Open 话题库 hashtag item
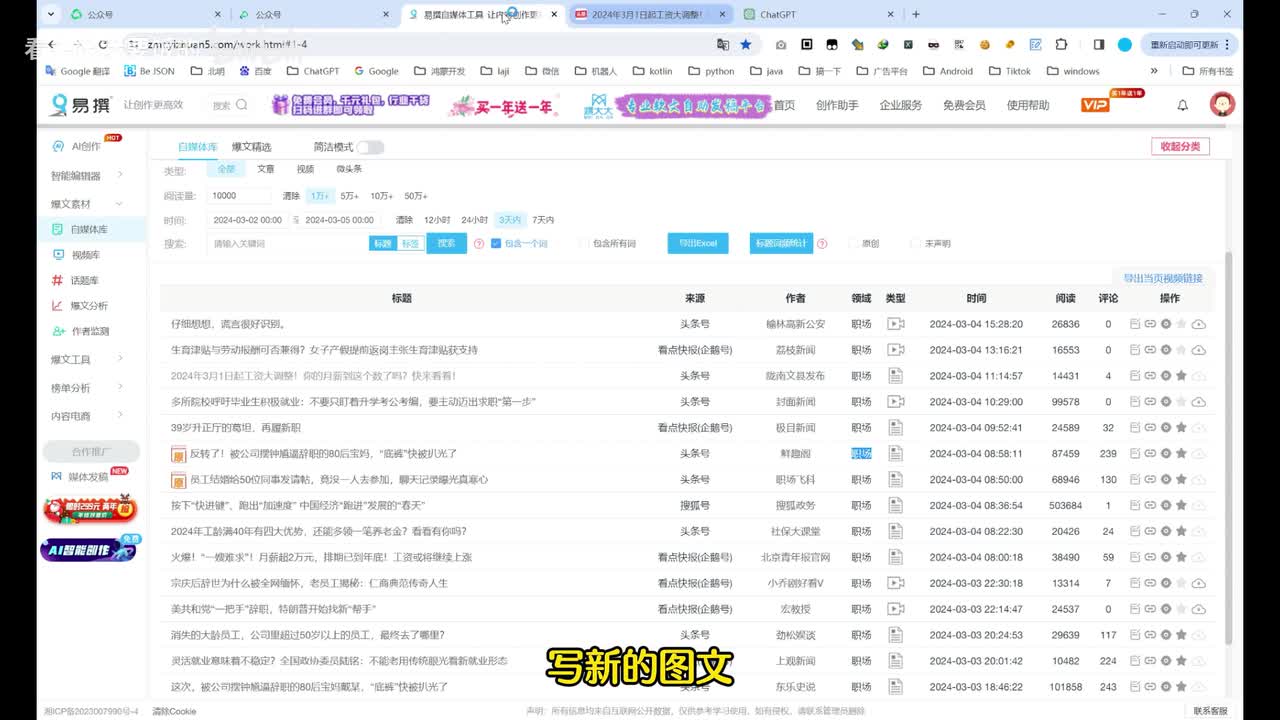The height and width of the screenshot is (720, 1280). 84,280
